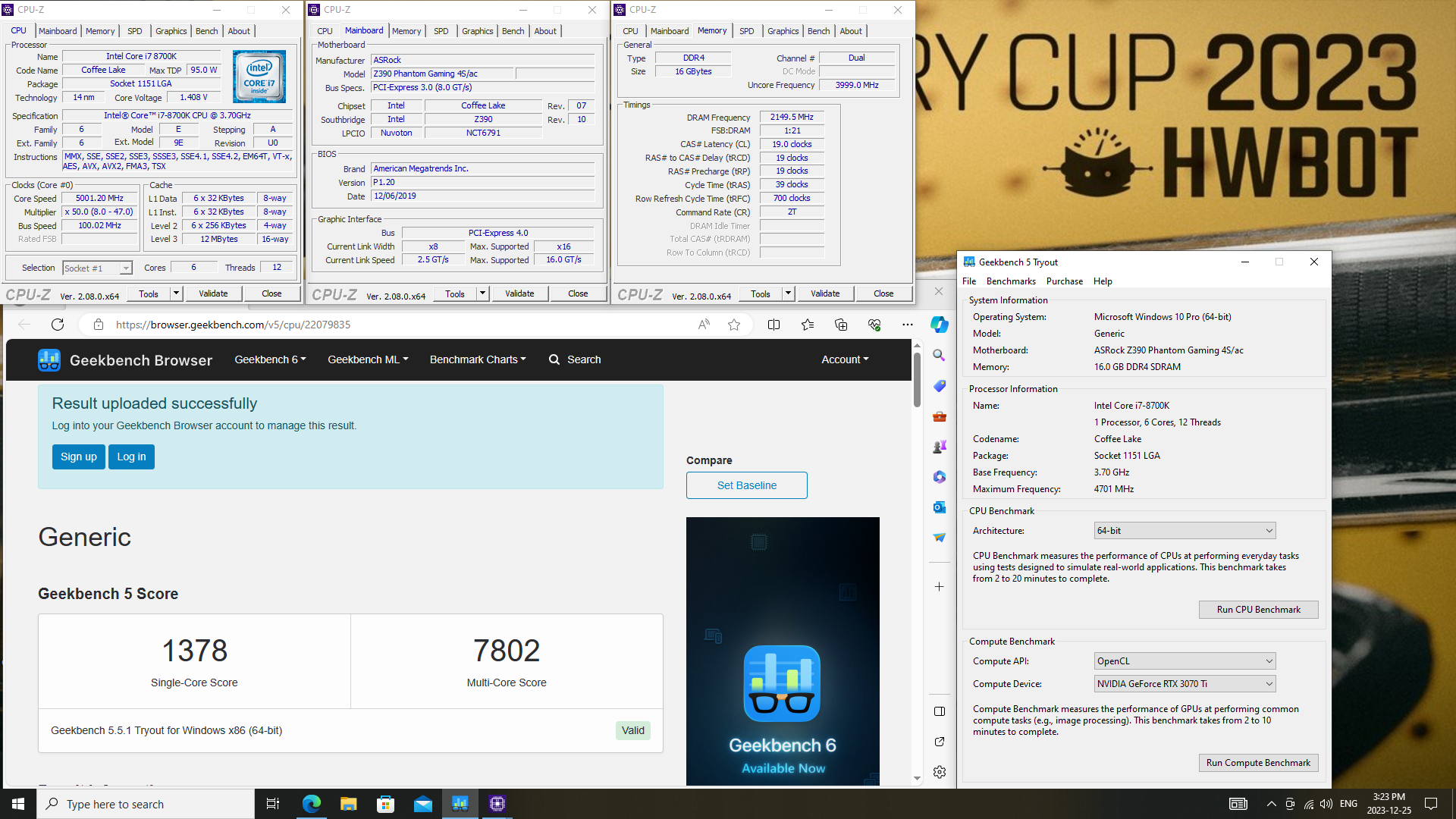Click Set Baseline button
The image size is (1456, 819).
747,485
